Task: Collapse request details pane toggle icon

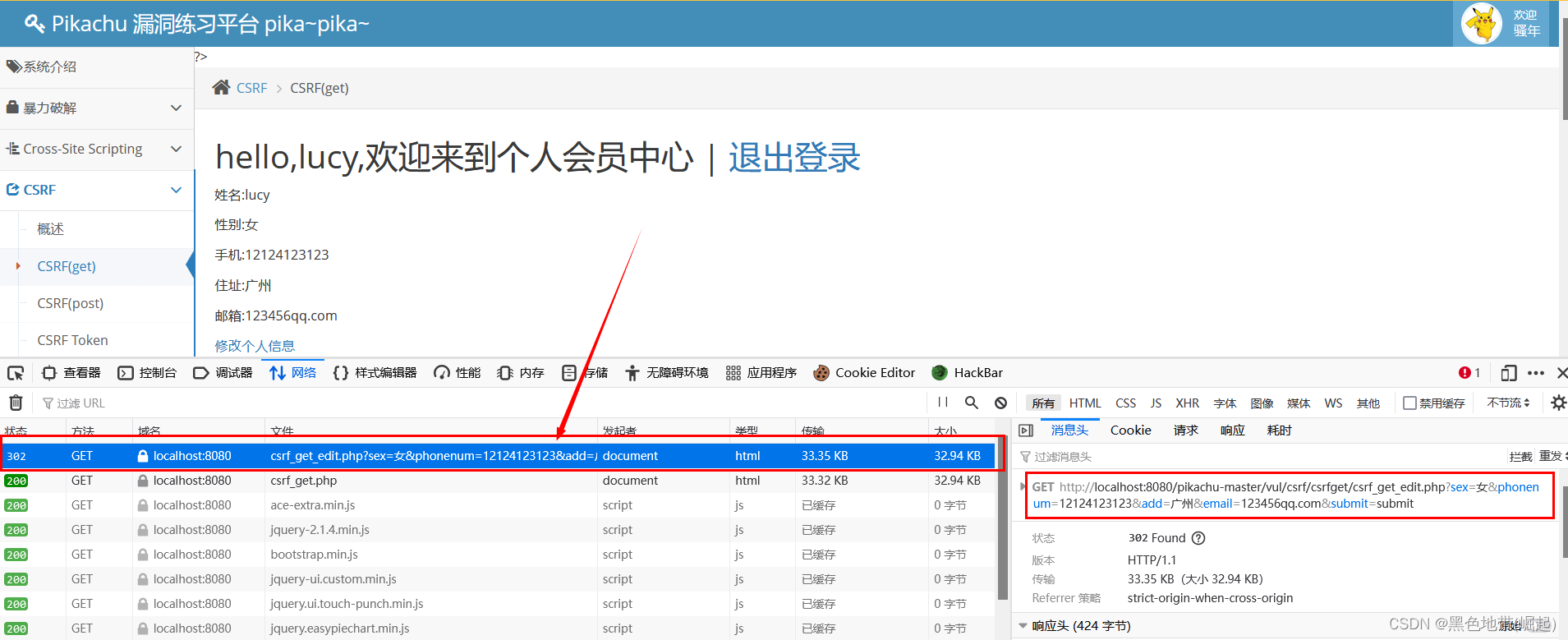Action: pyautogui.click(x=1026, y=431)
